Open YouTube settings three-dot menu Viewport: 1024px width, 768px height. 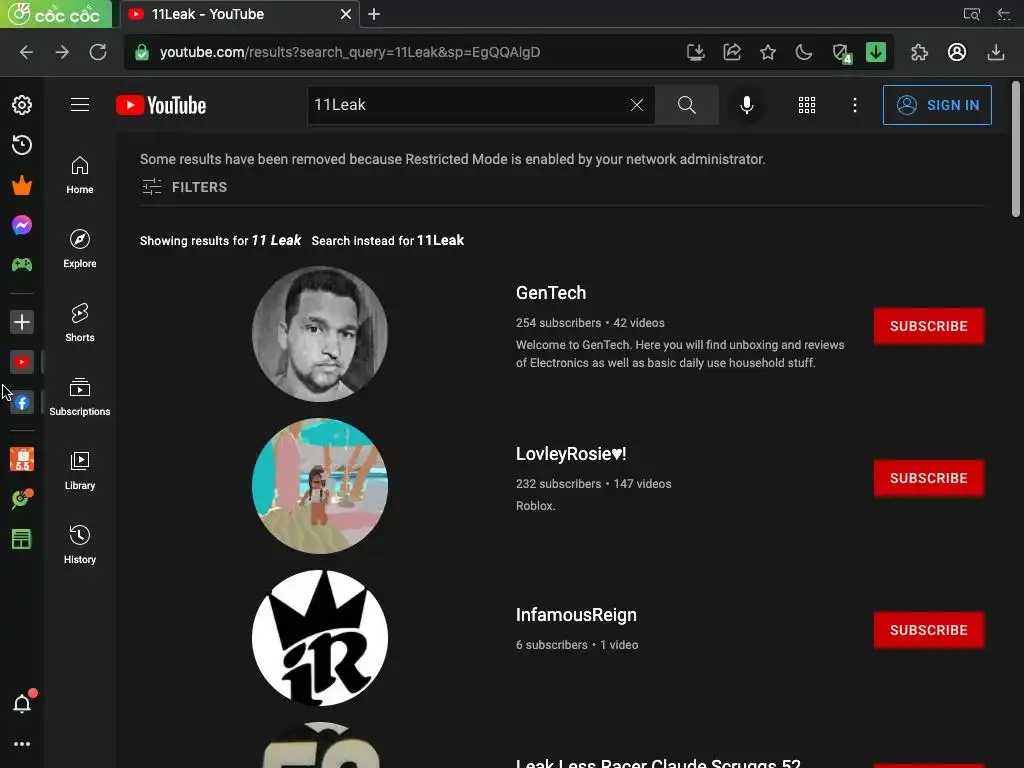[854, 105]
